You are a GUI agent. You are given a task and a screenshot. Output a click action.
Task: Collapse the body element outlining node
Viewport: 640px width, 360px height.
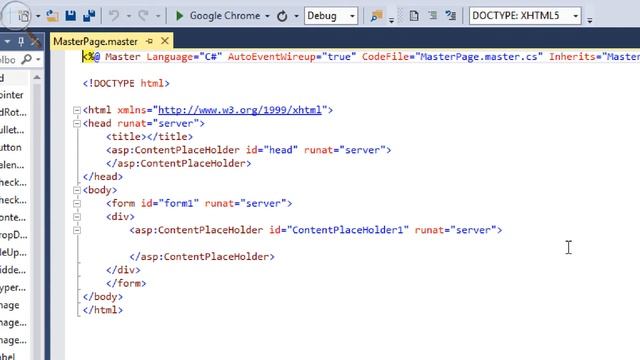77,190
